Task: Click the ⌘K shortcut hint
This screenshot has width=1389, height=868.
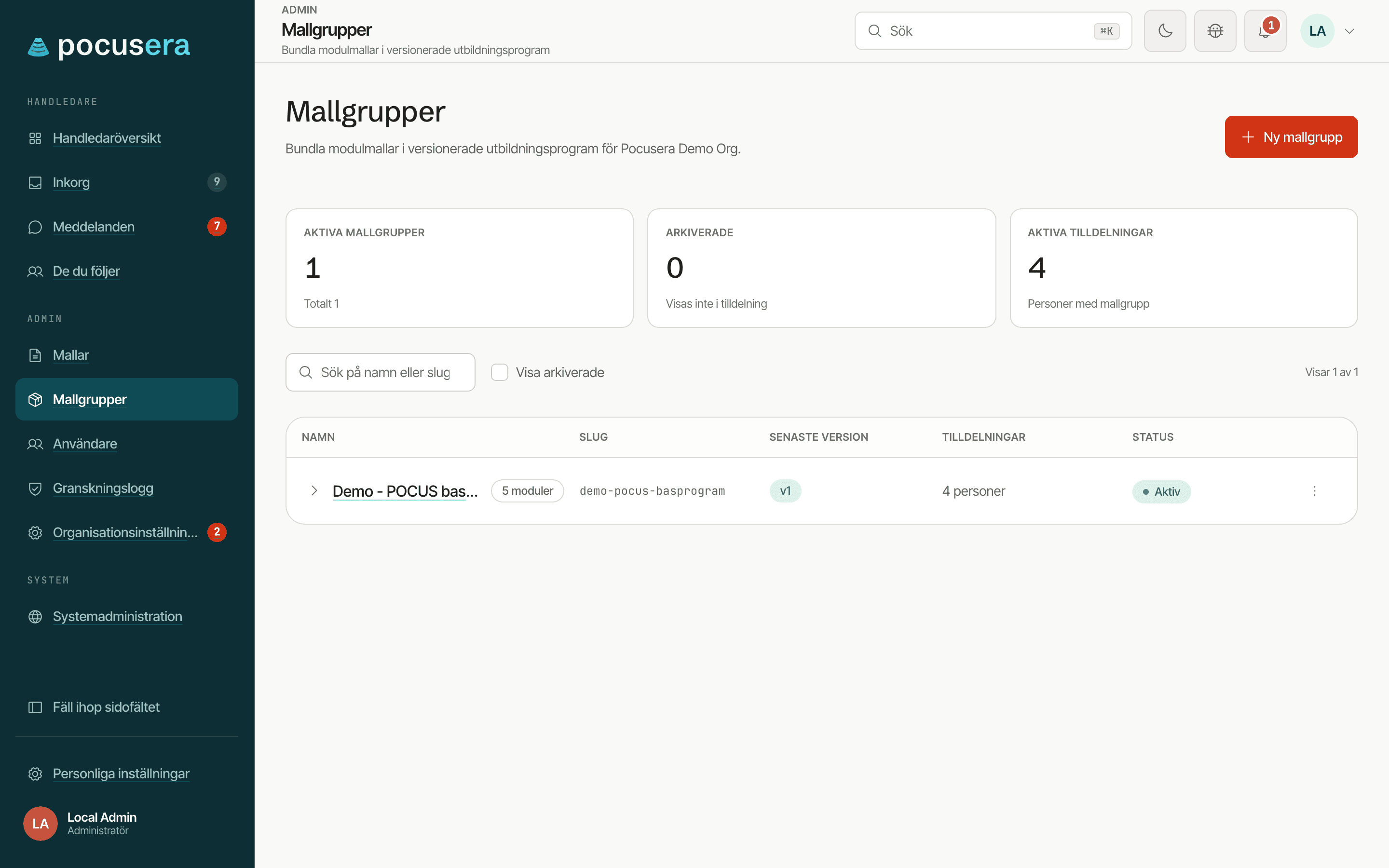Action: (1106, 31)
